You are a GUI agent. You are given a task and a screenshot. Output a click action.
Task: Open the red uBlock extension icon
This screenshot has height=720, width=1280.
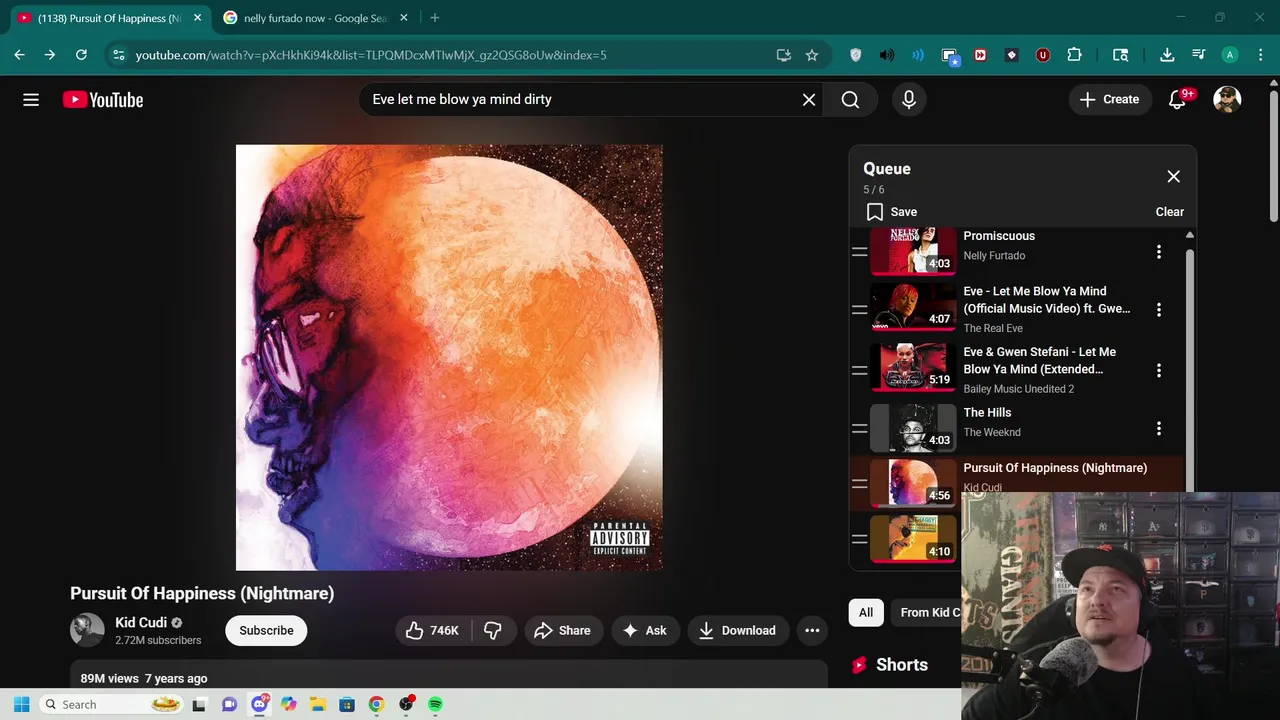1043,55
